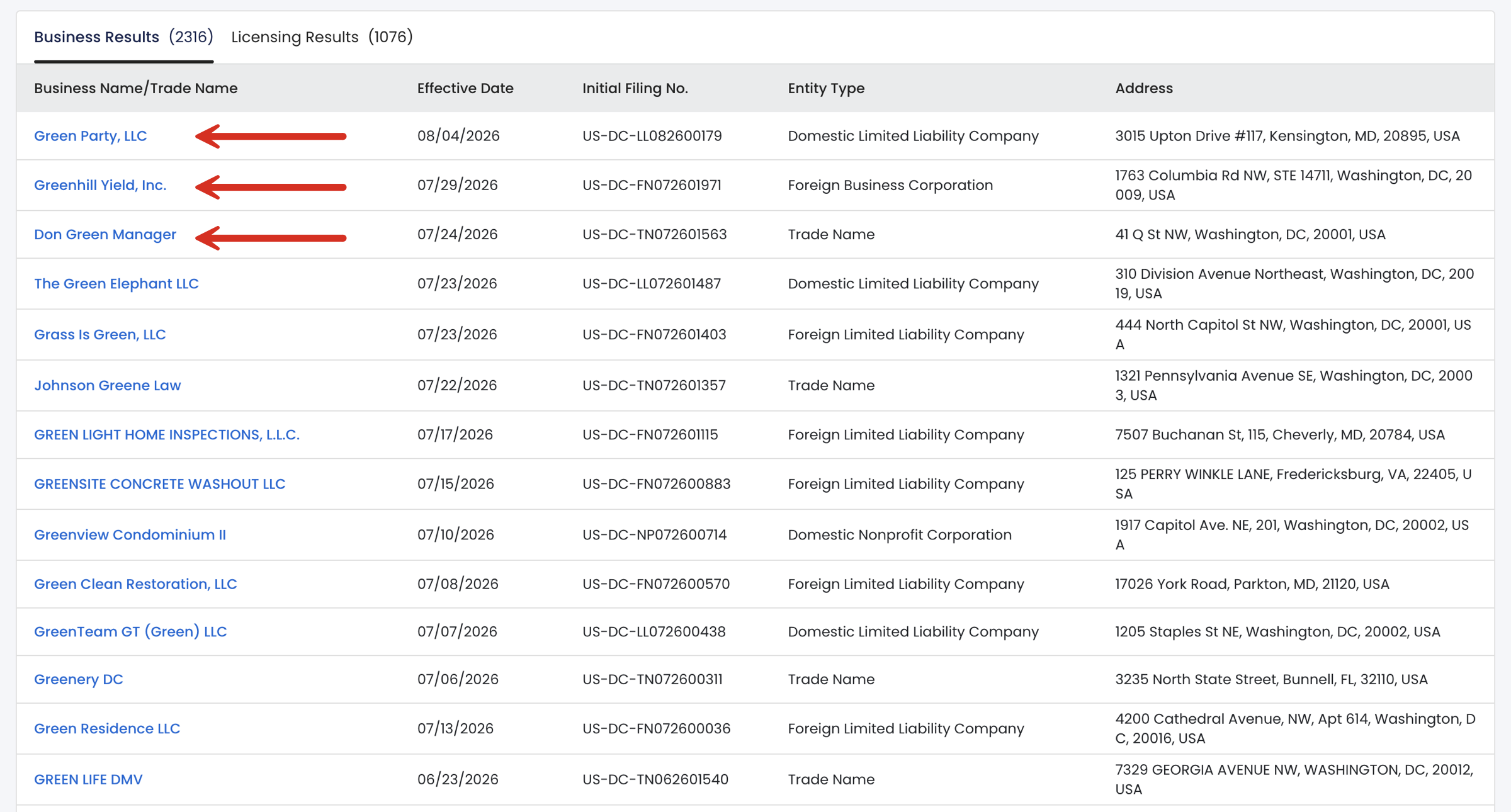The image size is (1511, 812).
Task: Select the 17026 York Road, Parkton address
Action: tap(1252, 584)
